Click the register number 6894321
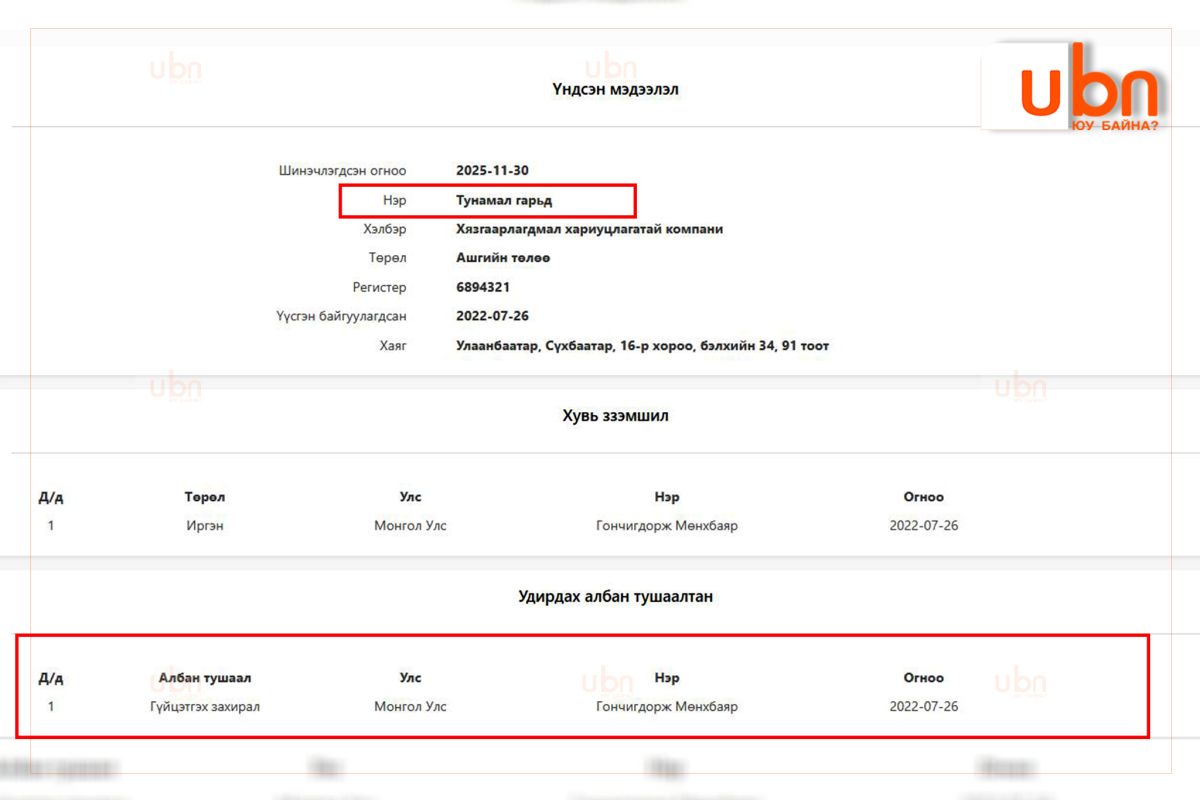 pyautogui.click(x=483, y=287)
